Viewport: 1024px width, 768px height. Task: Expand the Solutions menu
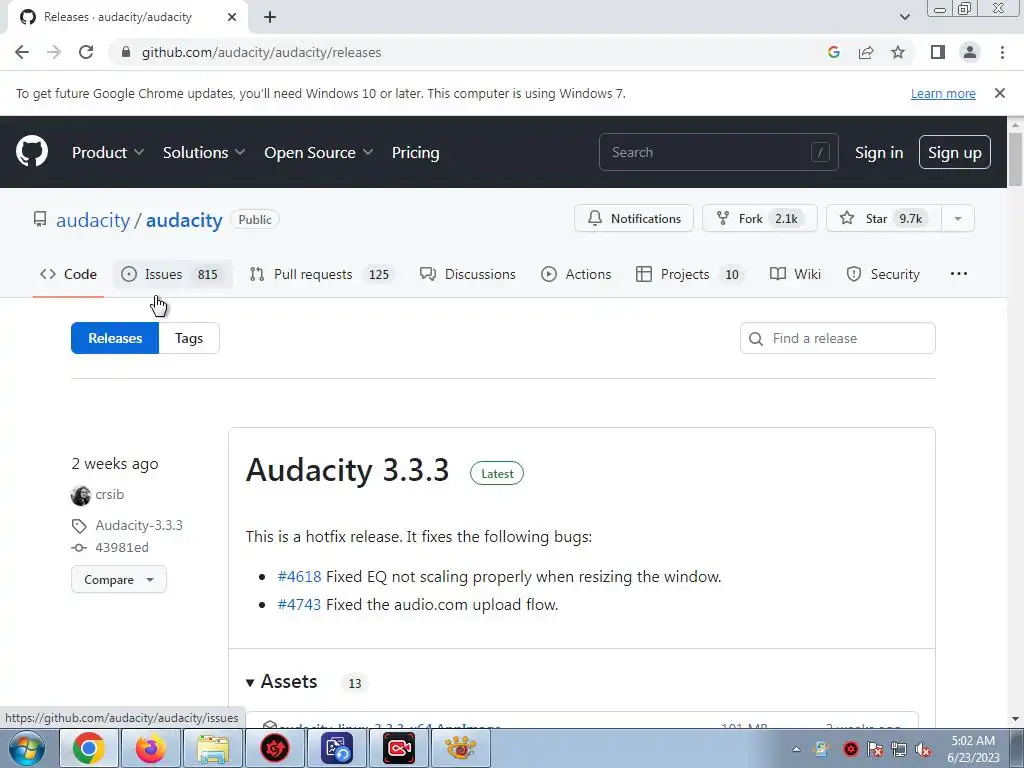tap(204, 152)
